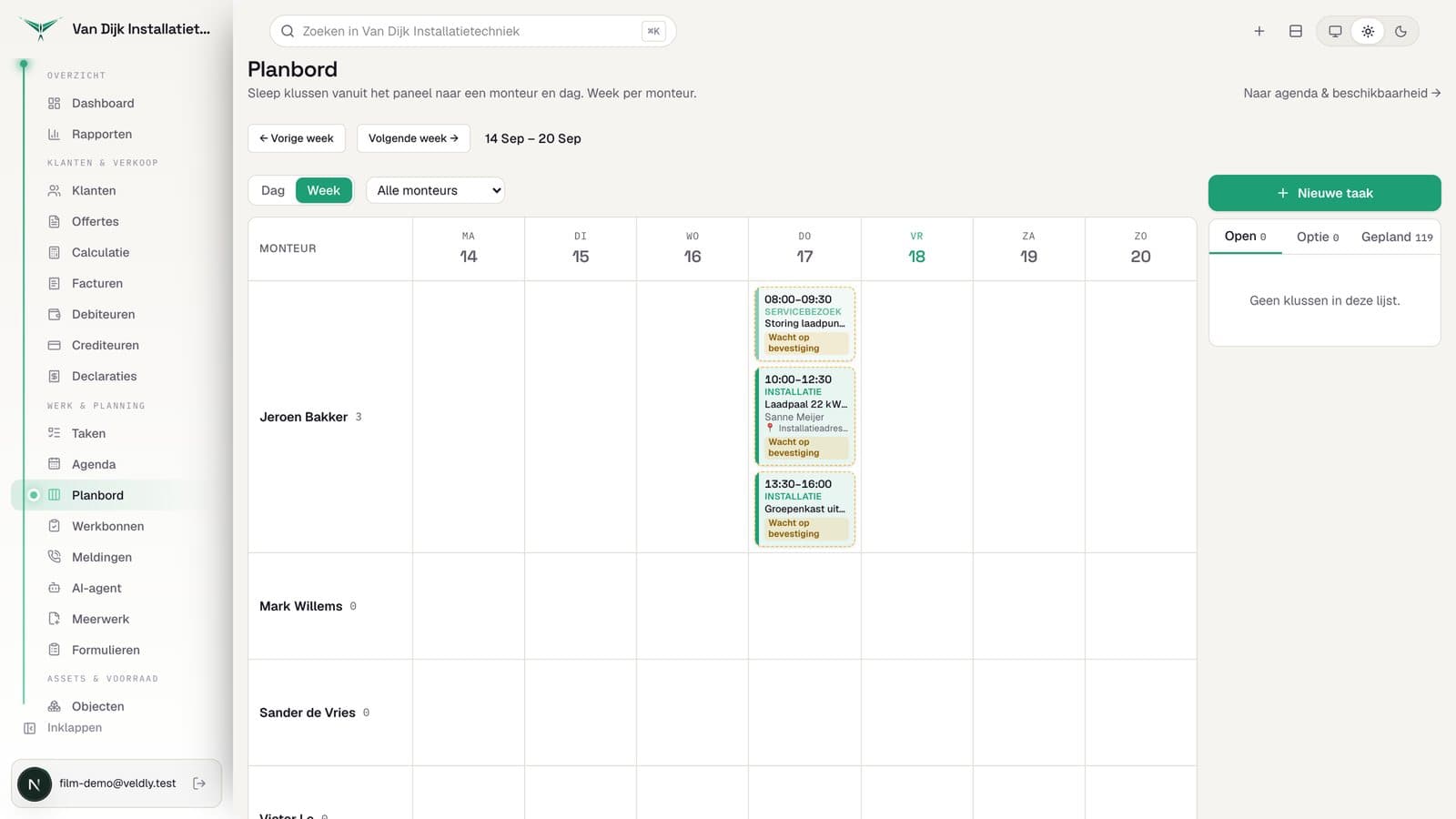Enable dark theme moon icon
Image resolution: width=1456 pixels, height=819 pixels.
tap(1400, 31)
